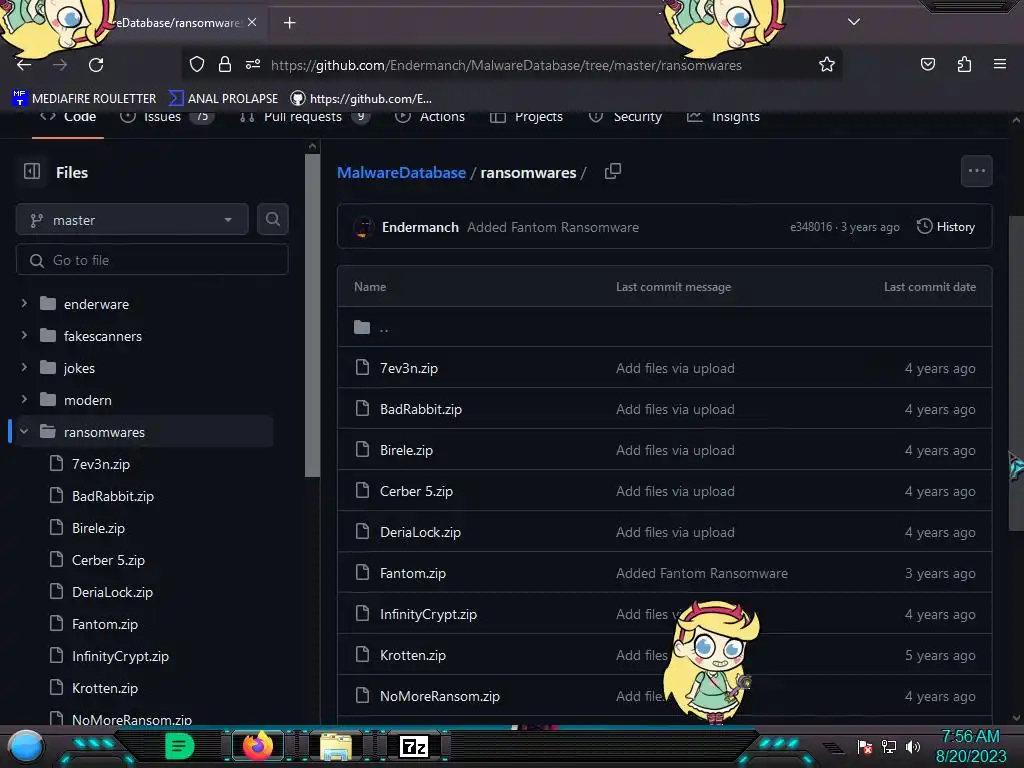This screenshot has width=1024, height=768.
Task: List all tabs dropdown arrow
Action: click(854, 22)
